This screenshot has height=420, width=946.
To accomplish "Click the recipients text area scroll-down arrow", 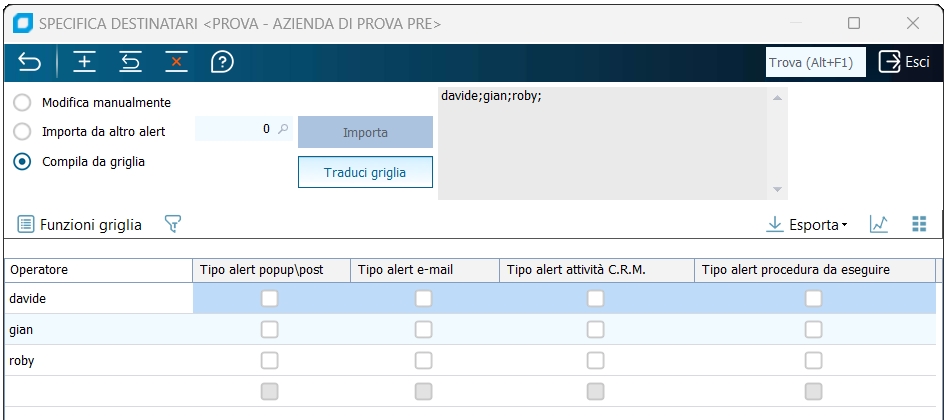I will pos(777,189).
